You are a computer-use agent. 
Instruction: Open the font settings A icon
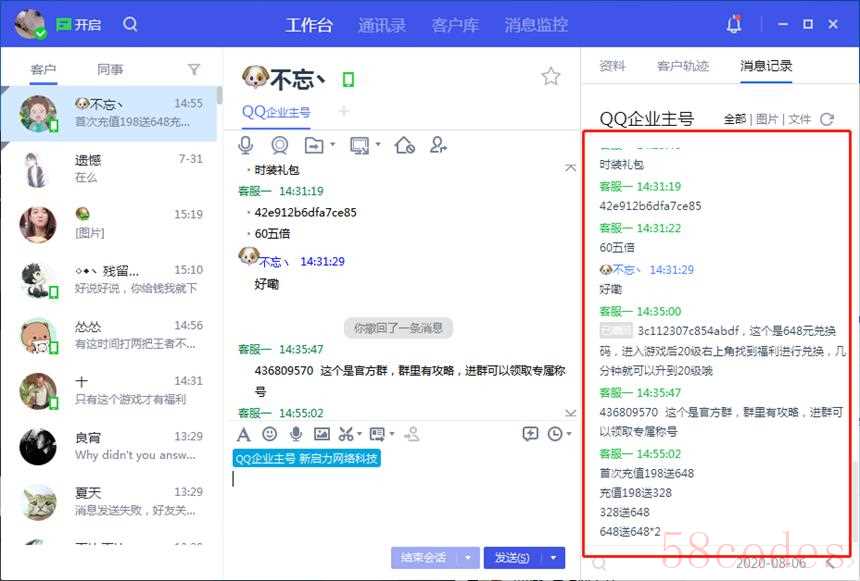pyautogui.click(x=244, y=435)
